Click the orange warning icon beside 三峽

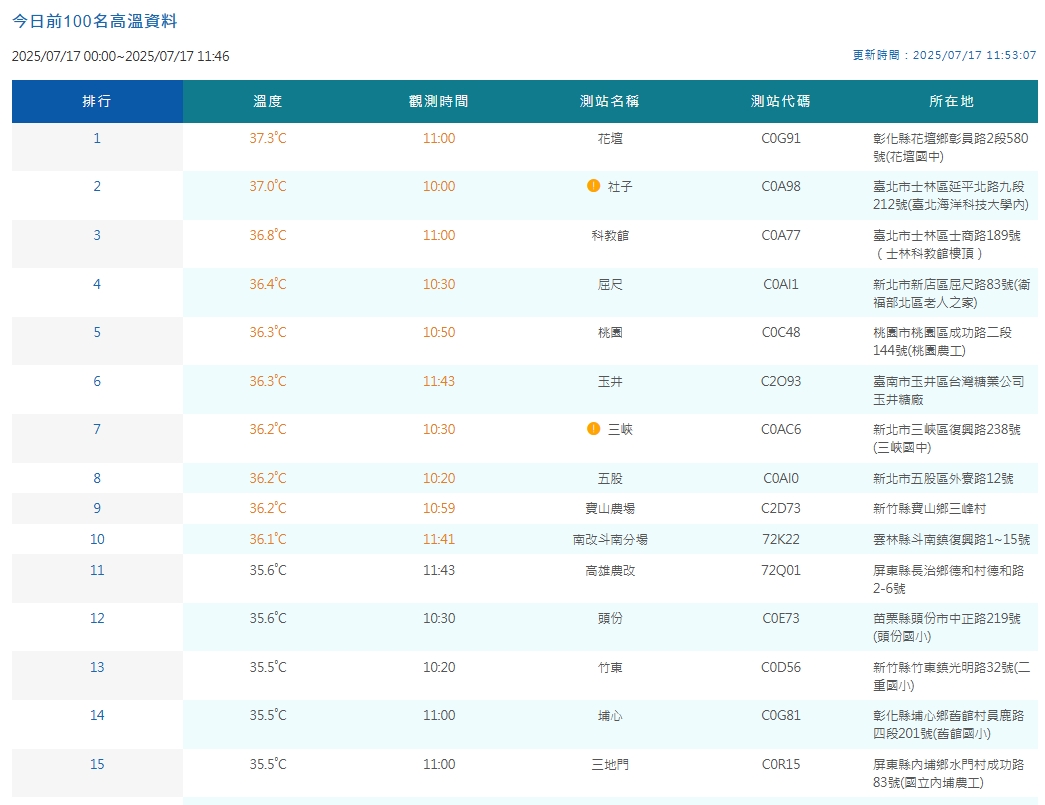pyautogui.click(x=593, y=428)
